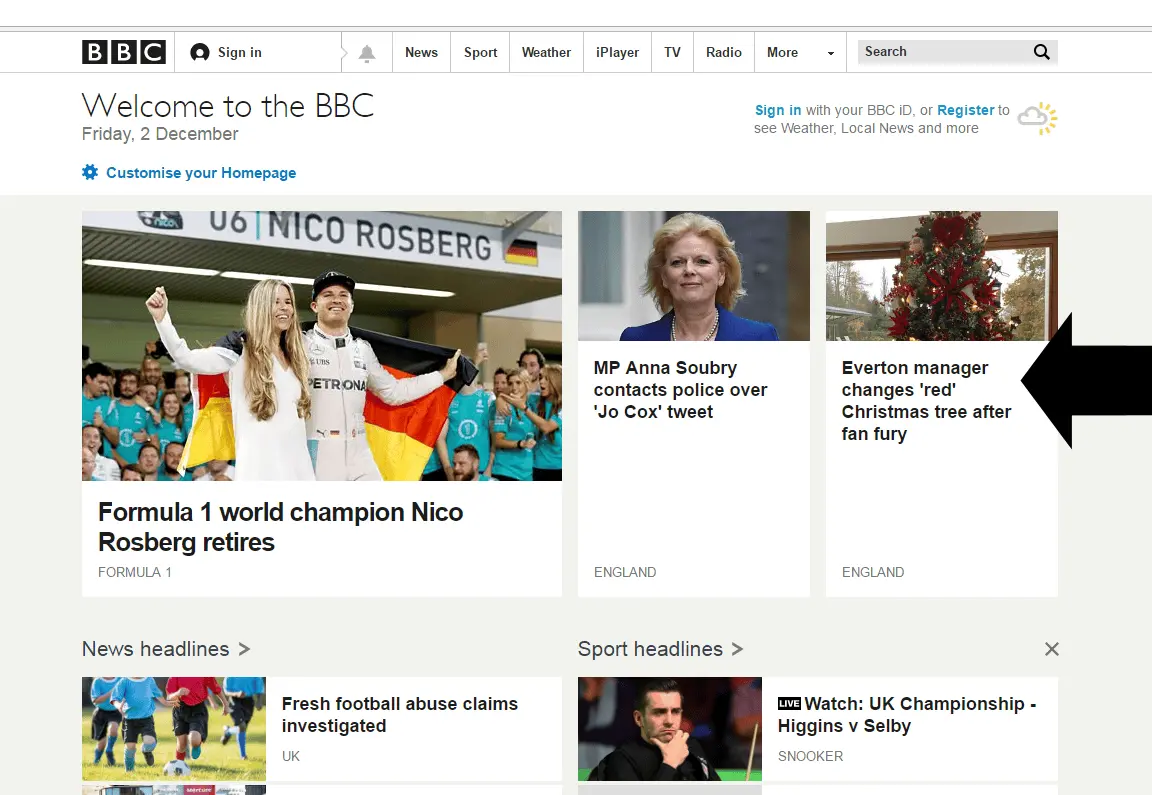Go to the News menu item
Viewport: 1152px width, 795px height.
click(421, 52)
